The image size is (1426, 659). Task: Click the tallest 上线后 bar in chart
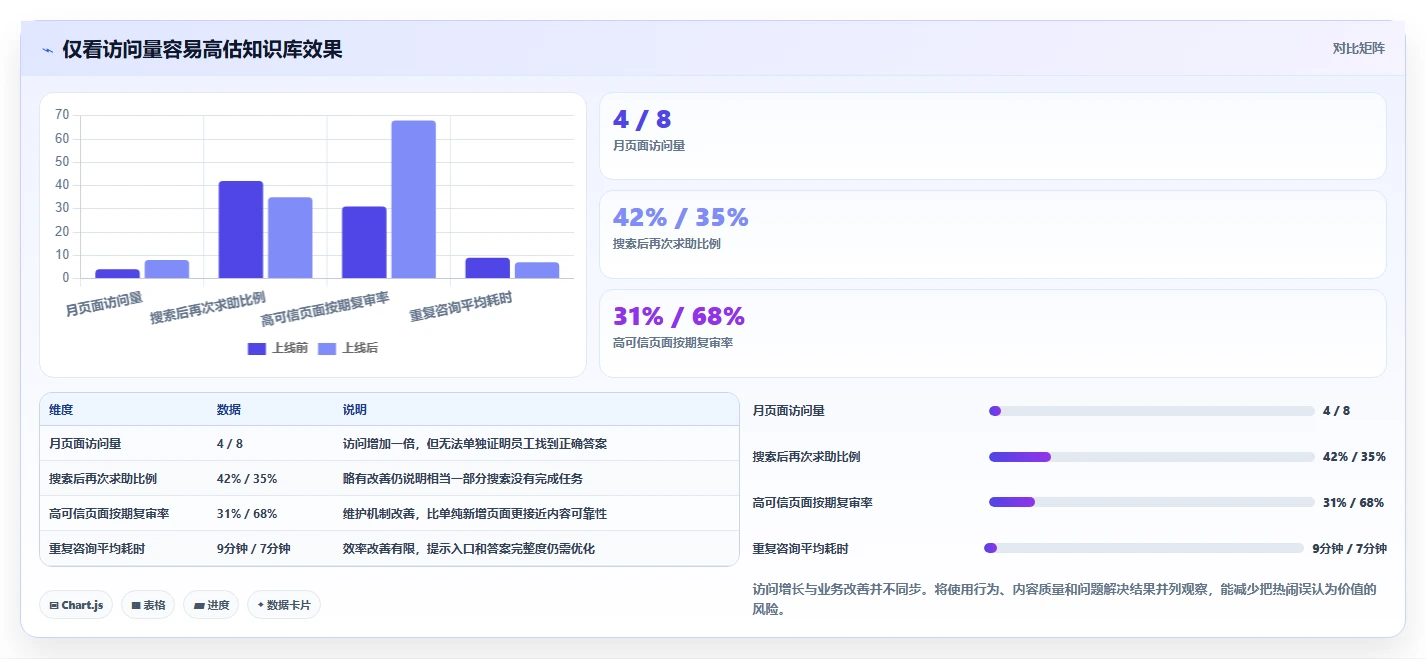pos(413,199)
